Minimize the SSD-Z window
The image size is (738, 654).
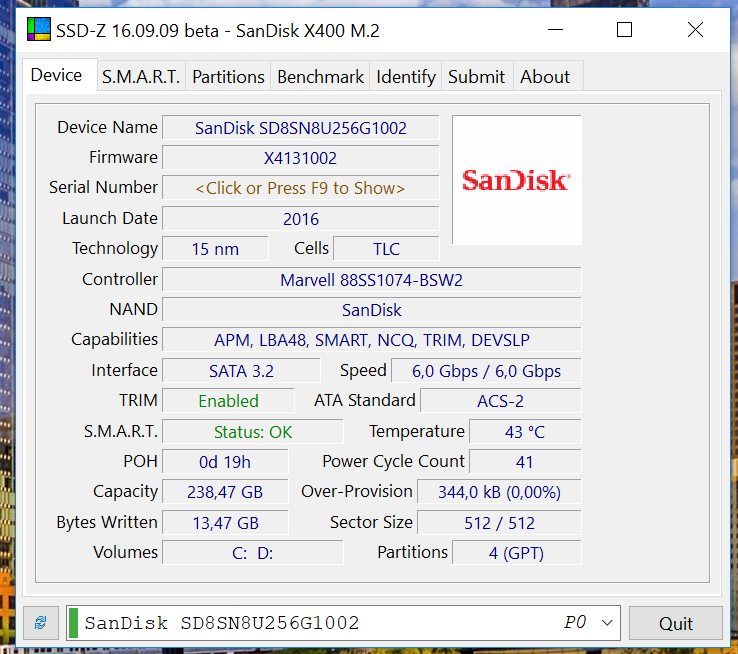(555, 30)
